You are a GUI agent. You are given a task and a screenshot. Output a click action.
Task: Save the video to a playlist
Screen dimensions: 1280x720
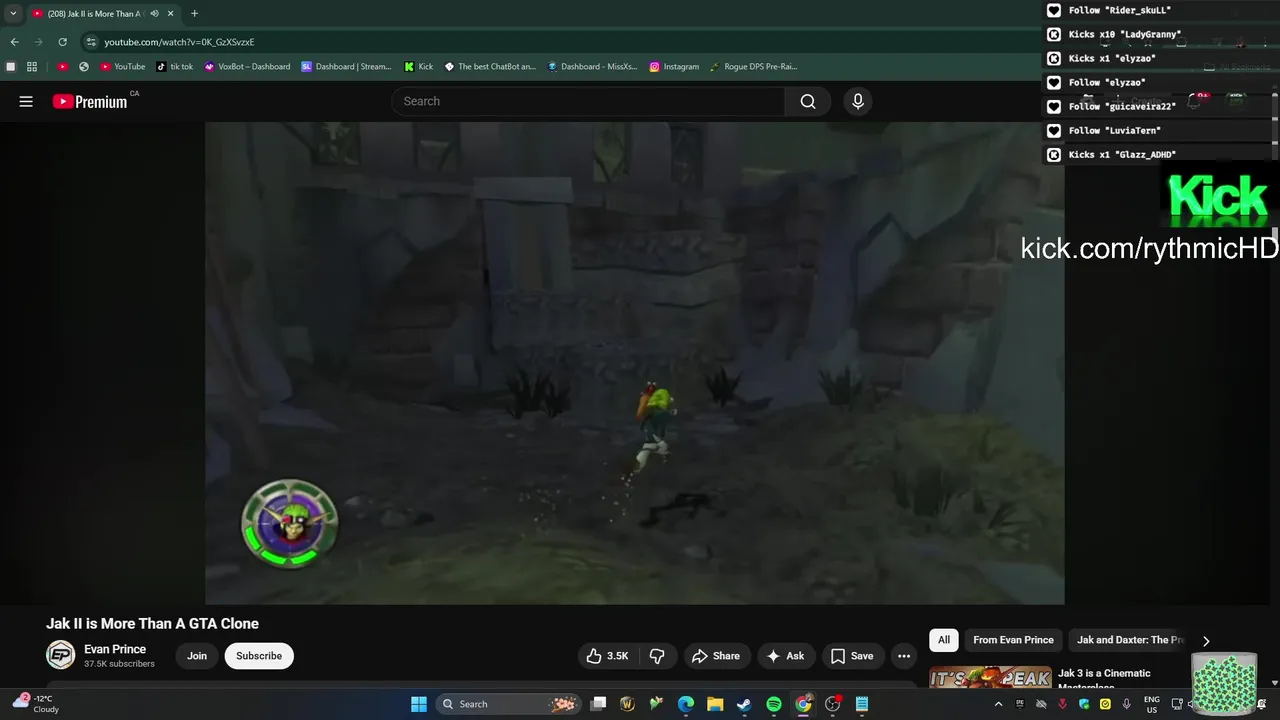coord(852,656)
